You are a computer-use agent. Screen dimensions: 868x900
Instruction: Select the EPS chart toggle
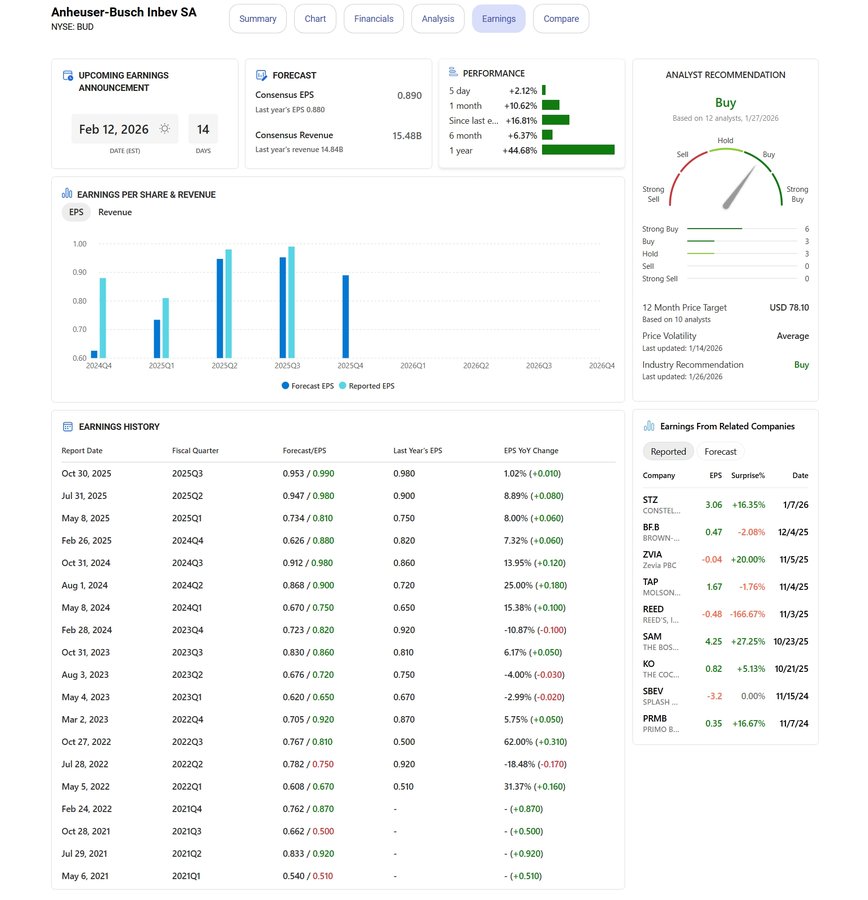[76, 212]
